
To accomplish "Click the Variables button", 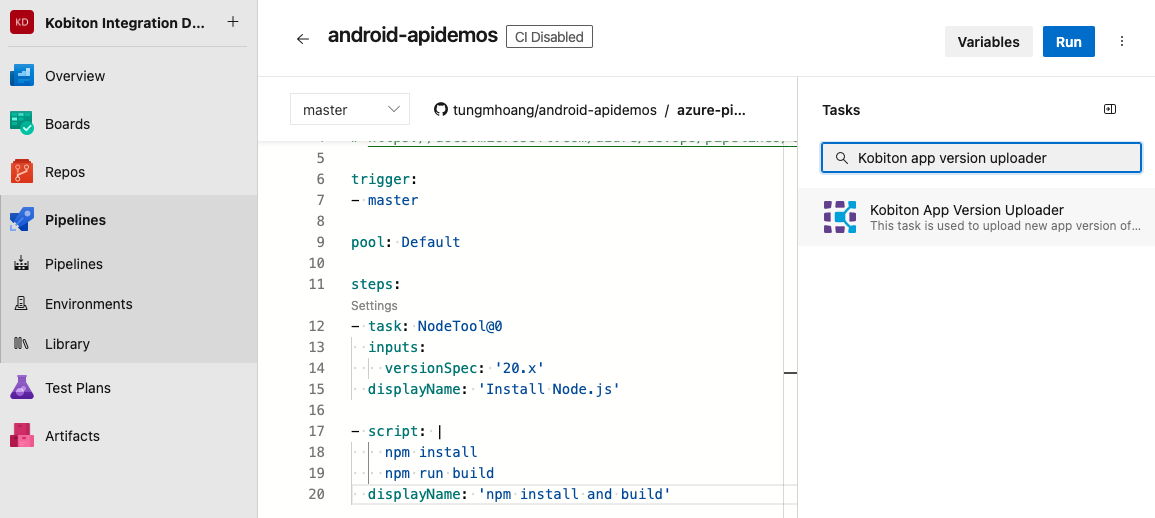I will coord(989,41).
